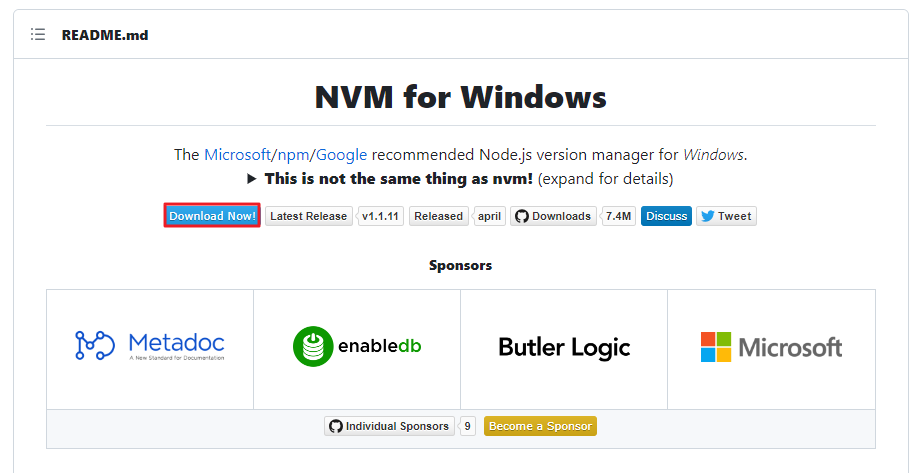The image size is (919, 473).
Task: Open the Microsoft sponsor logo
Action: pyautogui.click(x=771, y=347)
